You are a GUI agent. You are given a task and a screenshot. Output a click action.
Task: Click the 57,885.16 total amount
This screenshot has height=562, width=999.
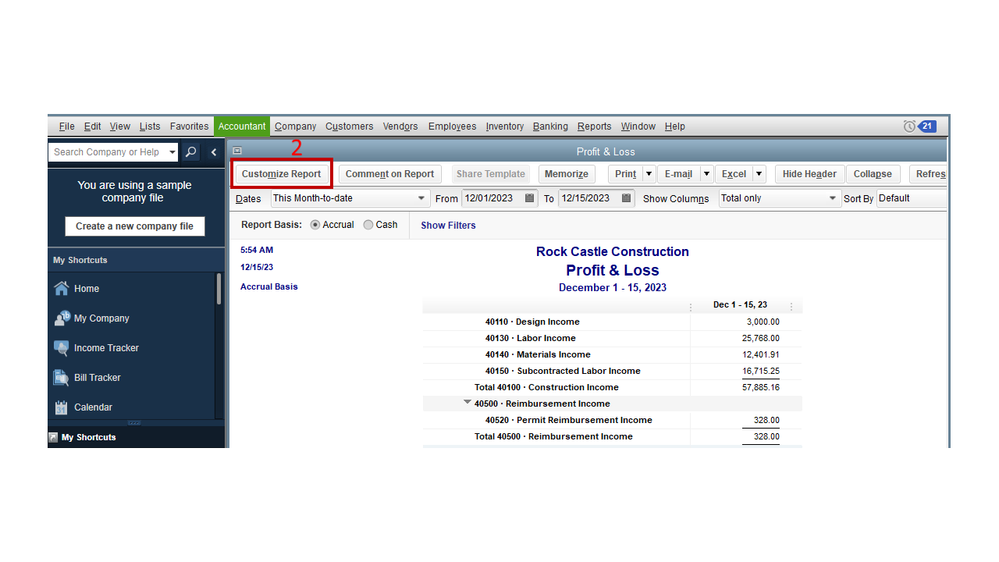760,387
